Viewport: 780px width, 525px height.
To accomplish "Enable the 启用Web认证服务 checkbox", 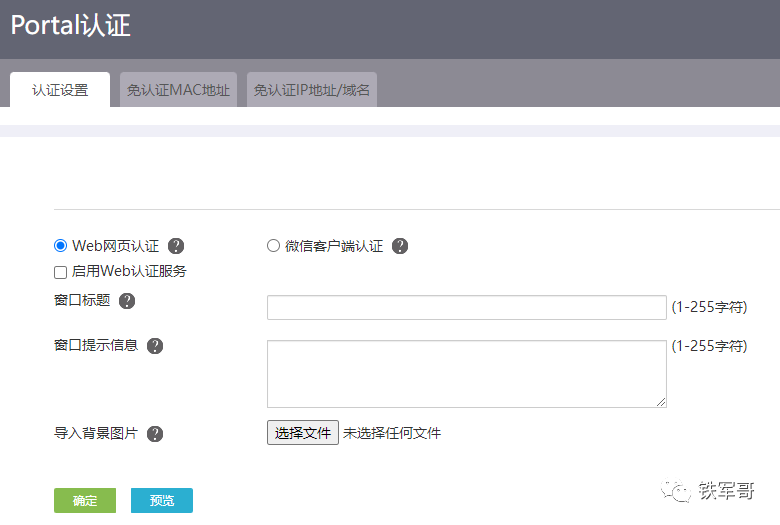I will point(61,272).
